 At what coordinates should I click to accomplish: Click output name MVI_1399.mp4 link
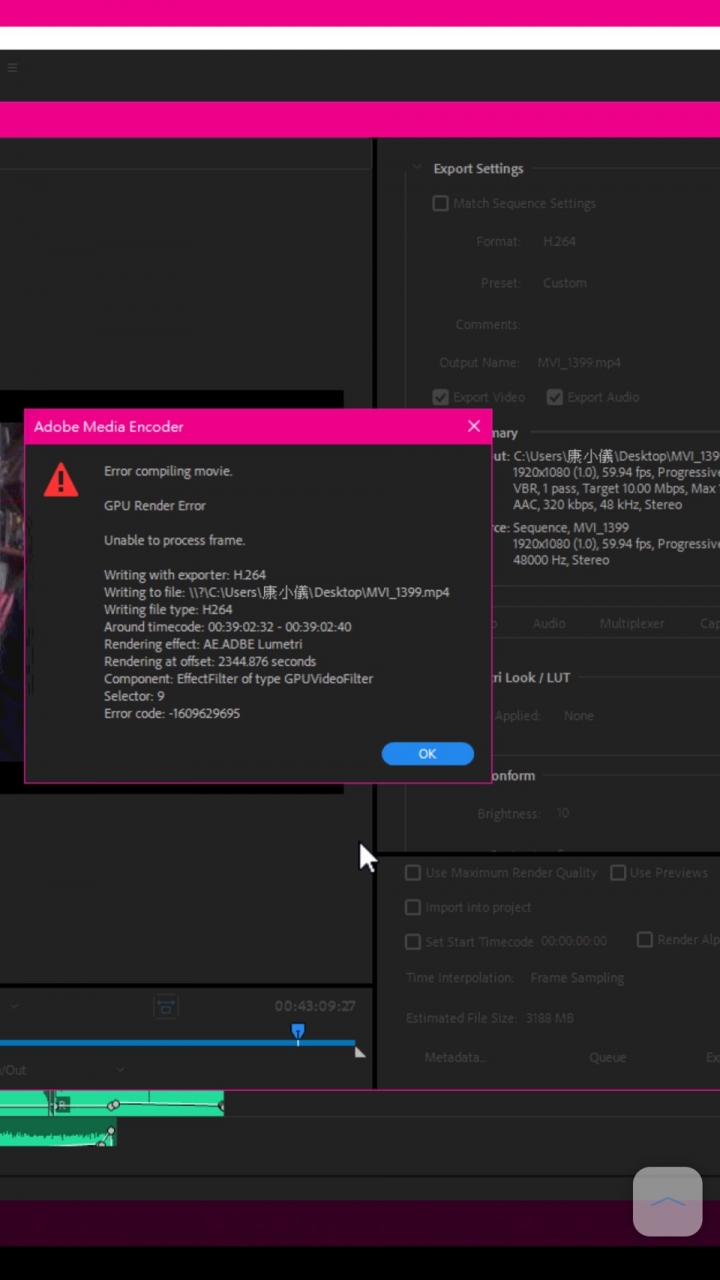tap(579, 363)
